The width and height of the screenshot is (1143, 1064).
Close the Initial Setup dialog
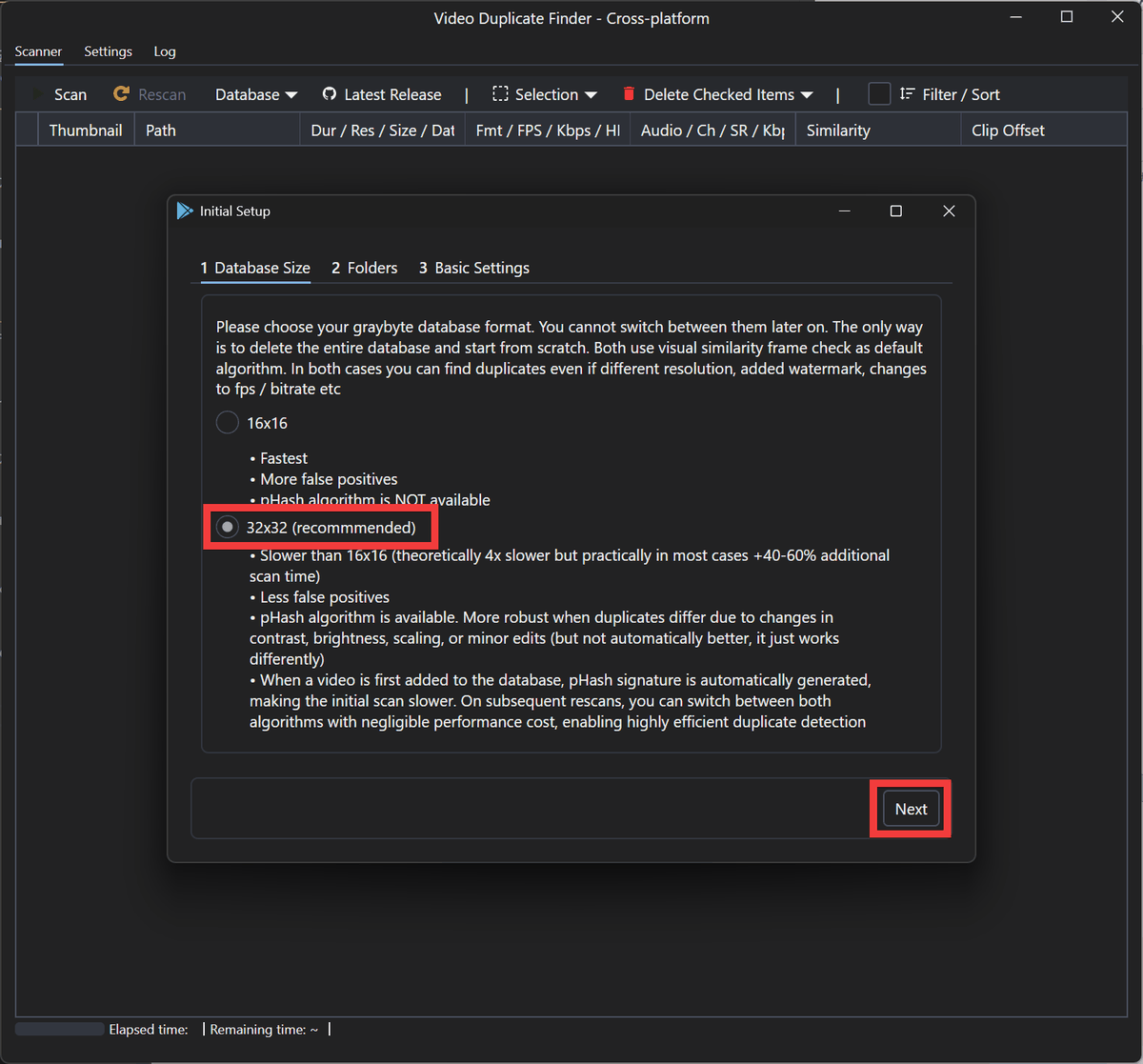[949, 211]
